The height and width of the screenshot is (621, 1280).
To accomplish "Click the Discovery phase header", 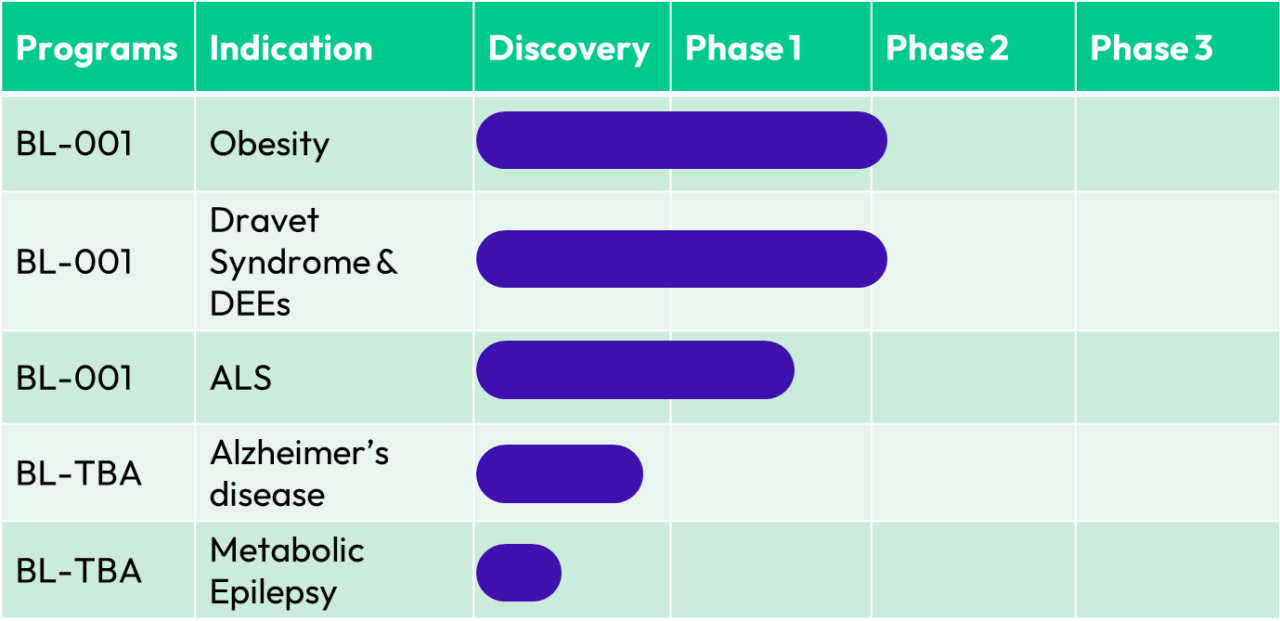I will click(568, 49).
